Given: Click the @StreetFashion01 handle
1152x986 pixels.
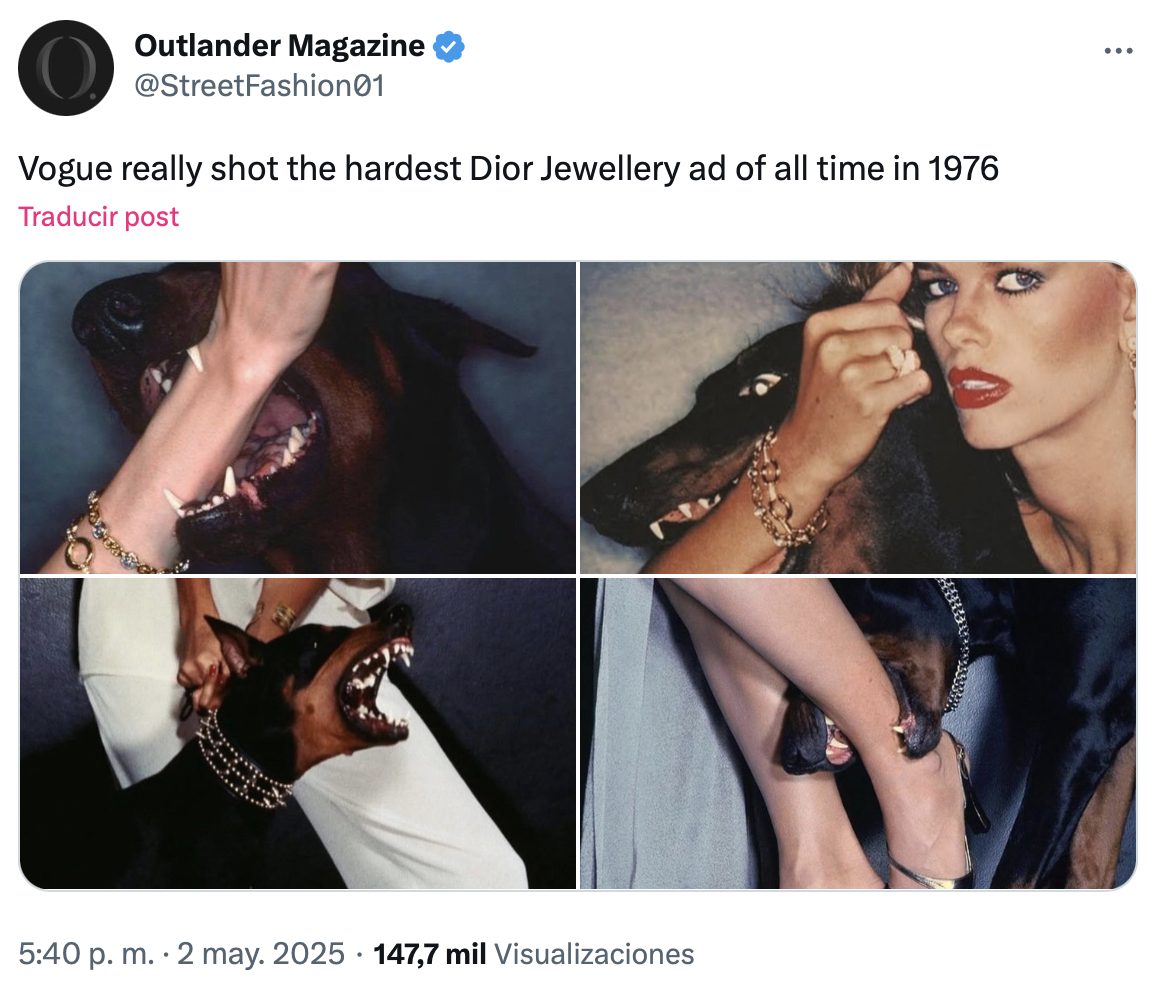Looking at the screenshot, I should [259, 86].
